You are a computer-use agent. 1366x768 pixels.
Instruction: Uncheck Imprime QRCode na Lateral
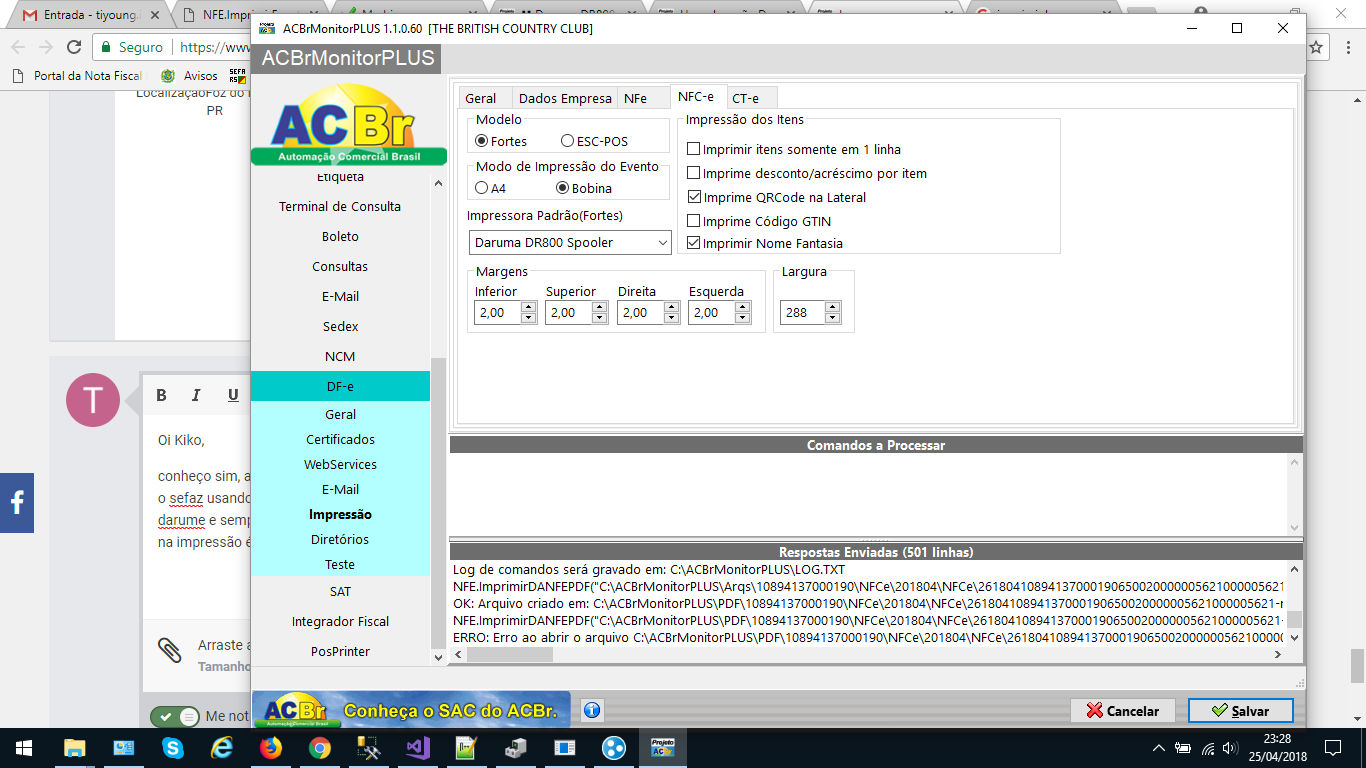[x=694, y=197]
